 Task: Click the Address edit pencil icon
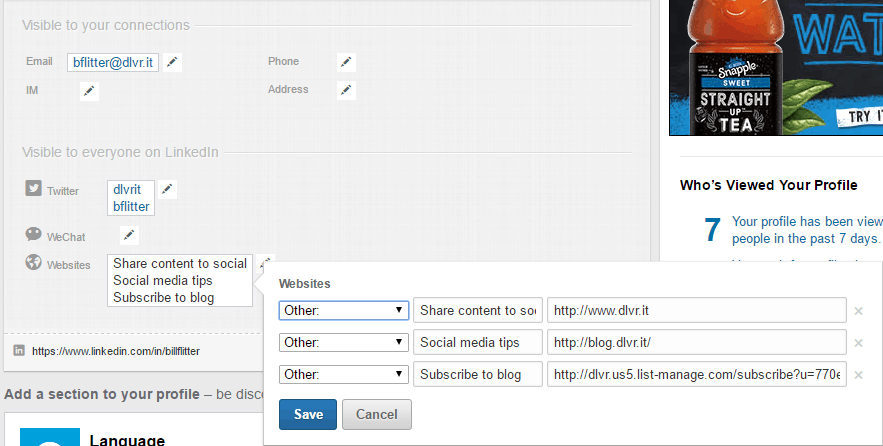pos(346,90)
